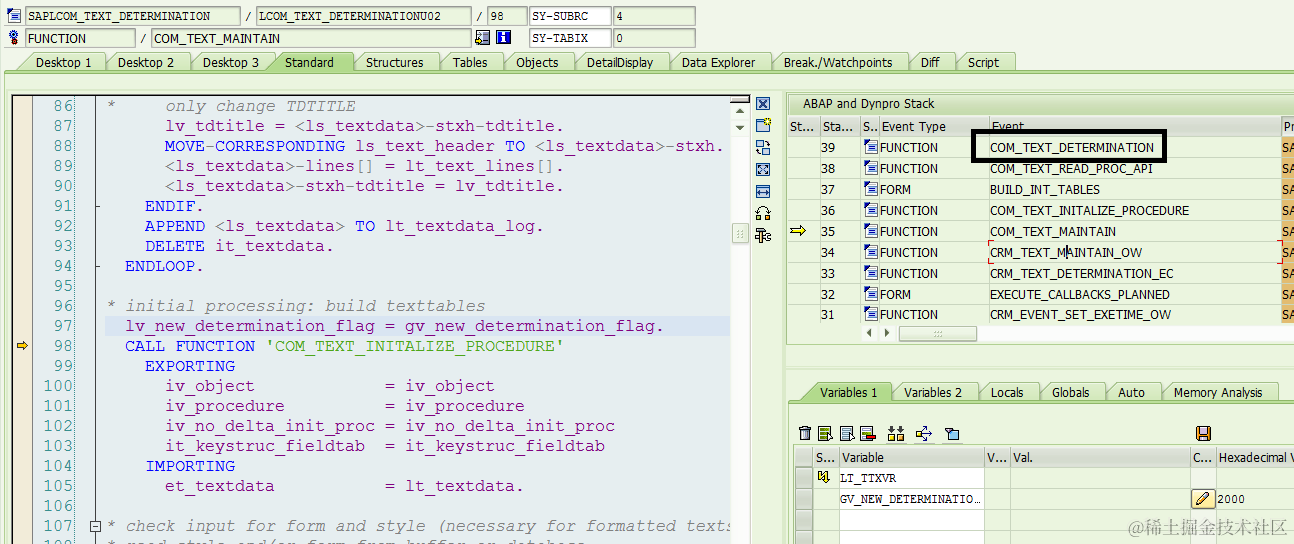This screenshot has height=544, width=1294.
Task: Click the SAPLCOM_TEXT_DETERMINATION program field
Action: coord(132,16)
